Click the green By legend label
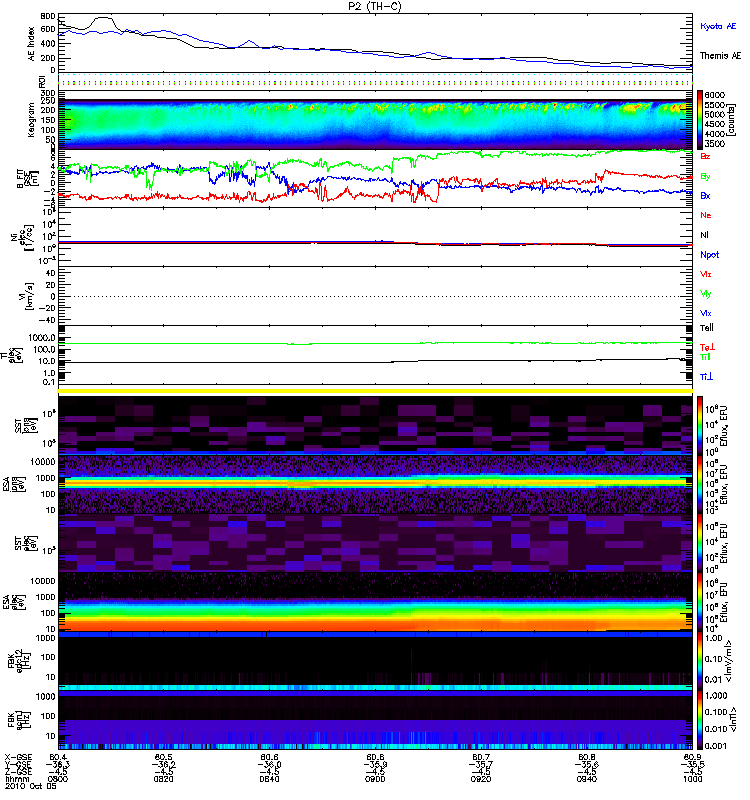 [x=705, y=177]
